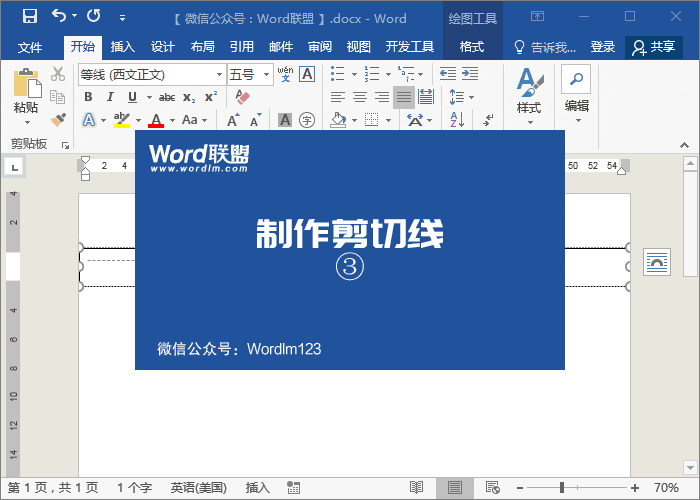Click the 登录 (Sign in) button
The image size is (700, 500).
pyautogui.click(x=603, y=46)
